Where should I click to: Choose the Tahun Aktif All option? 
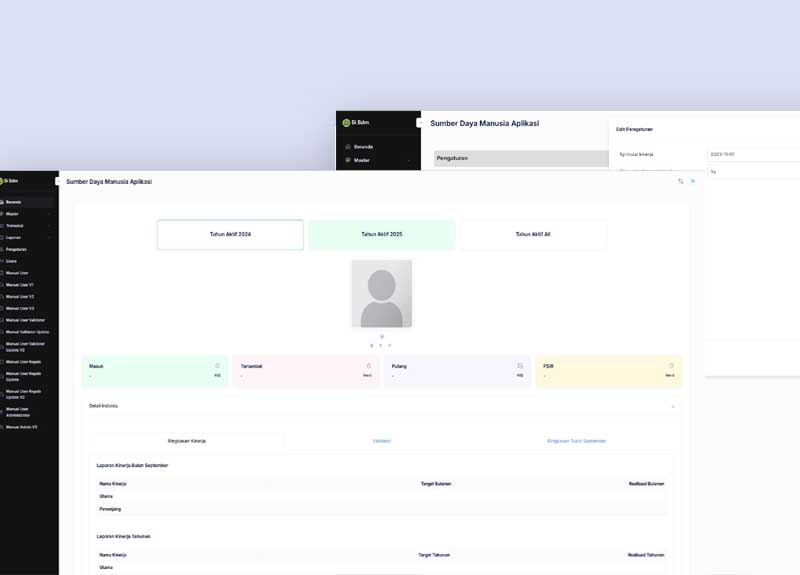532,234
